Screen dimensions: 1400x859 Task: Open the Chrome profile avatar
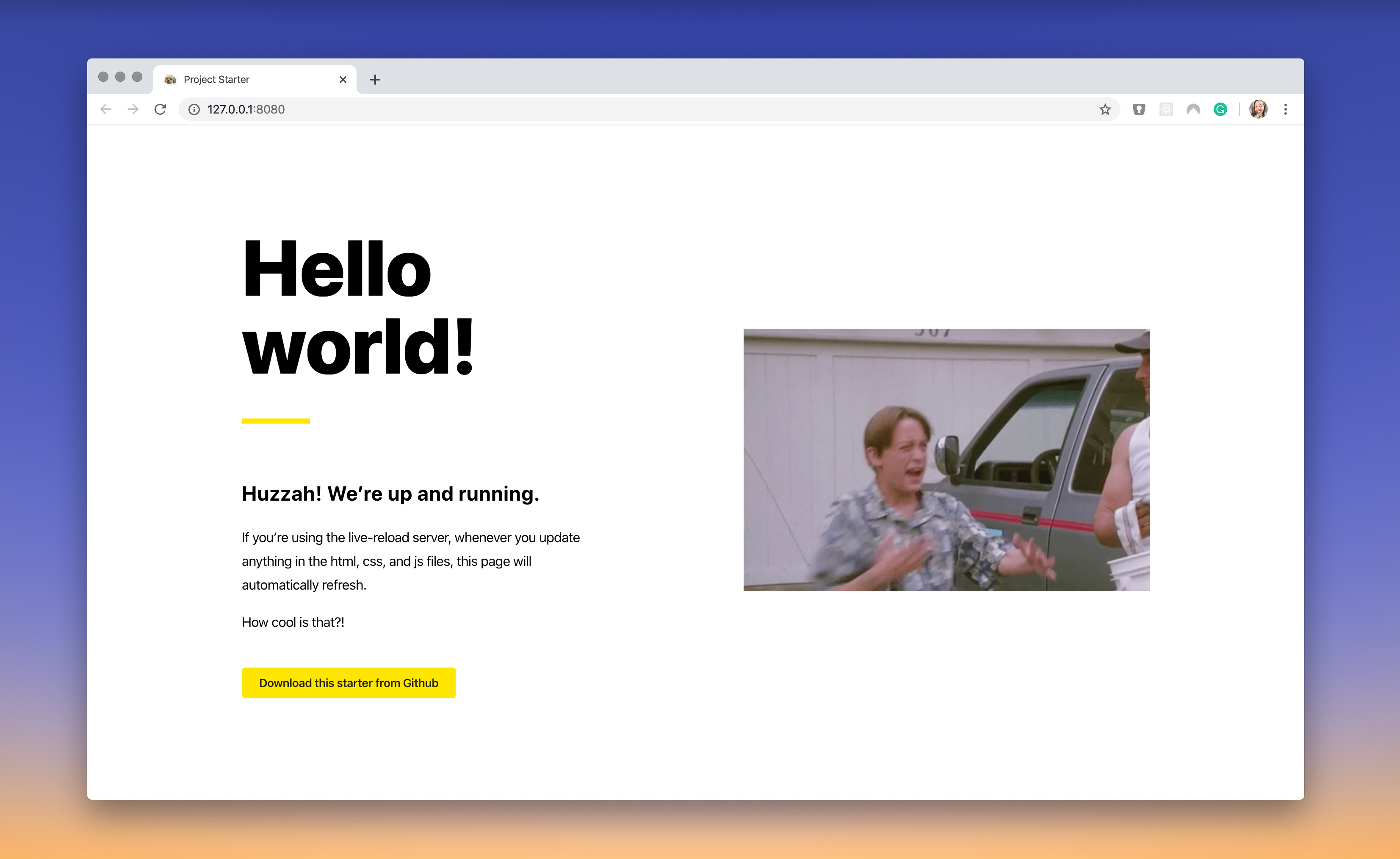tap(1259, 109)
